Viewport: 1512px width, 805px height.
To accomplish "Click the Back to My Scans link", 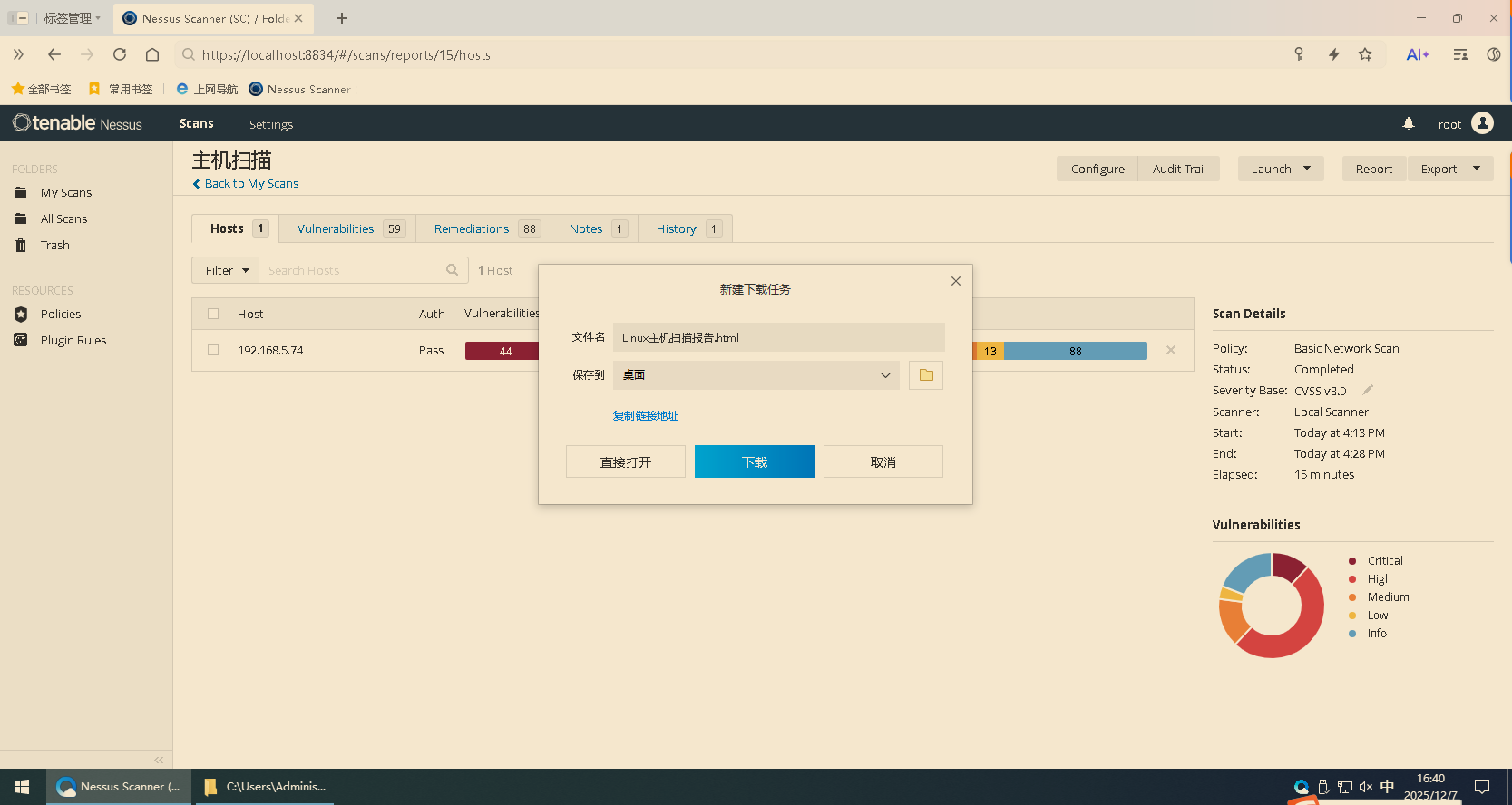I will [251, 184].
